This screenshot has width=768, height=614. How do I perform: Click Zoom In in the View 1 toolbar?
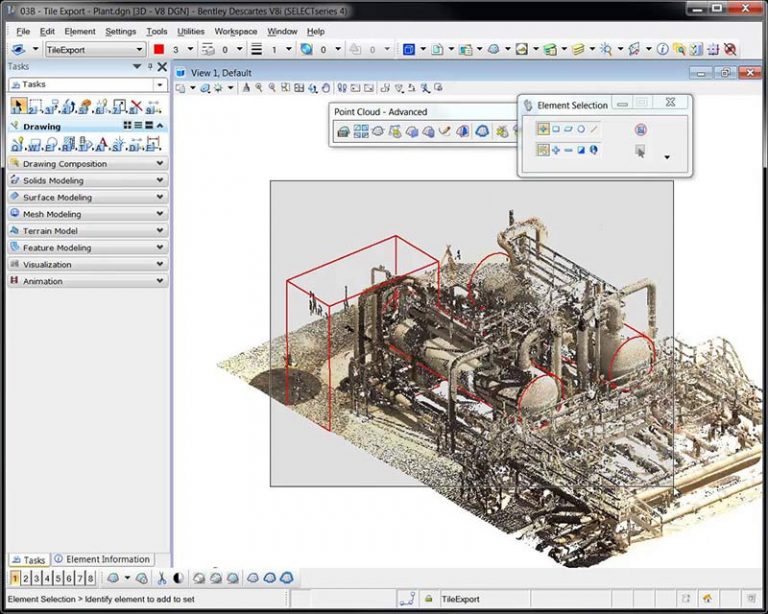click(259, 88)
